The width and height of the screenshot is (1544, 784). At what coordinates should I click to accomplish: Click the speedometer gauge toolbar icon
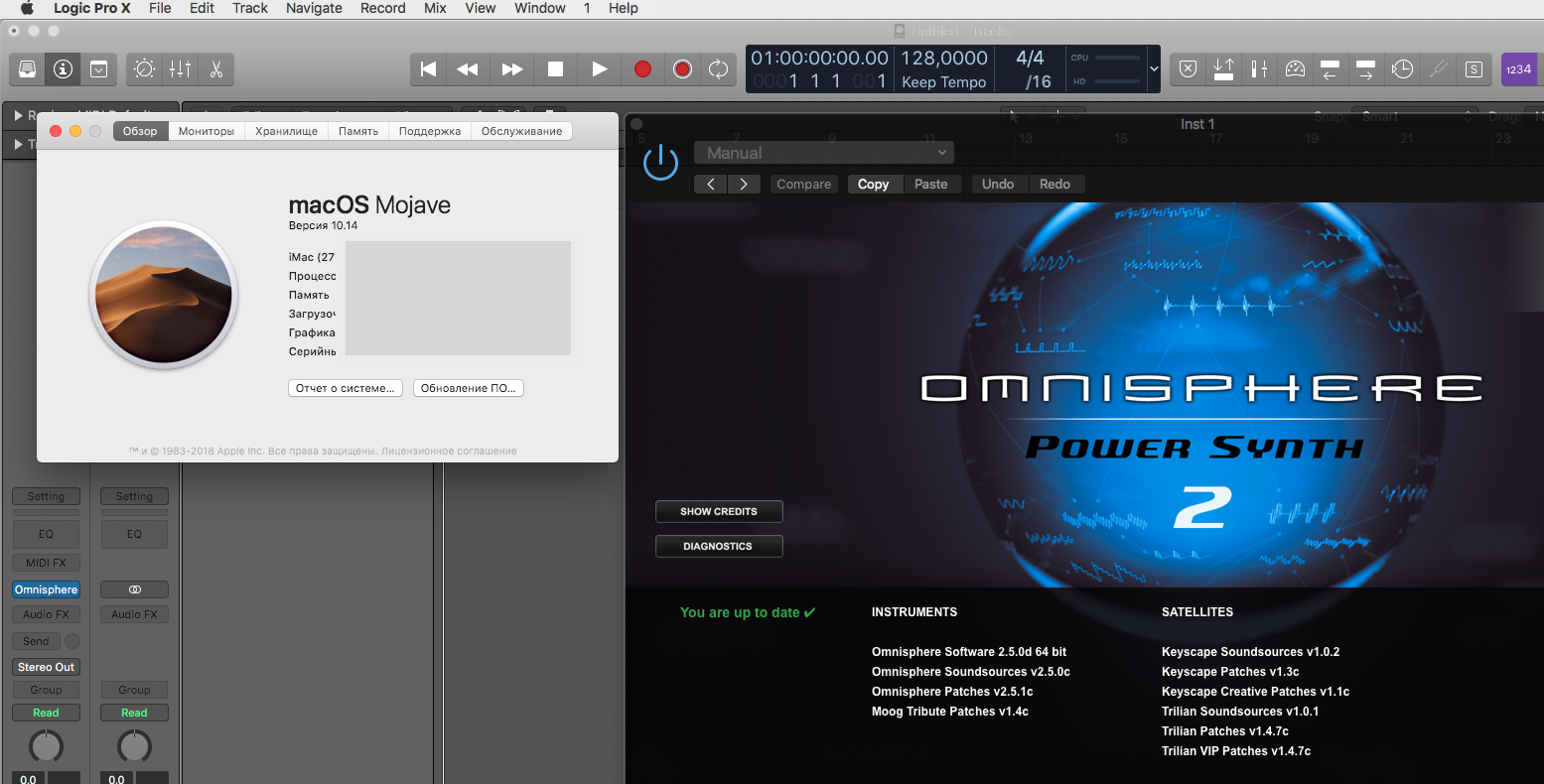(1295, 69)
